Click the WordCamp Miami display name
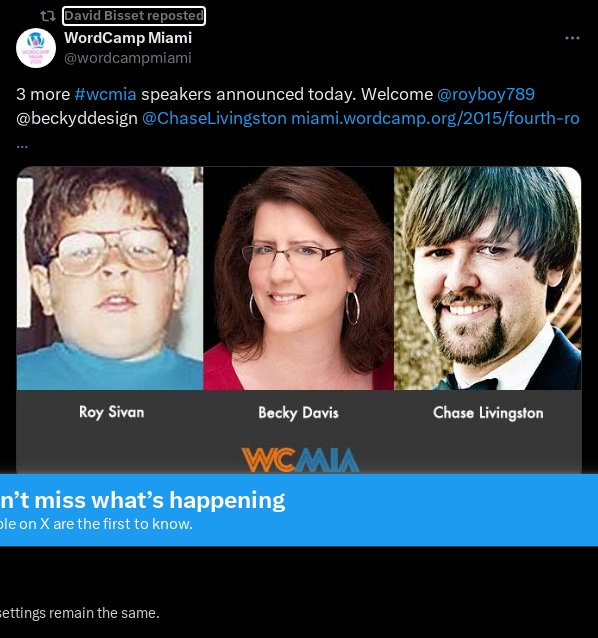The width and height of the screenshot is (598, 638). [128, 38]
